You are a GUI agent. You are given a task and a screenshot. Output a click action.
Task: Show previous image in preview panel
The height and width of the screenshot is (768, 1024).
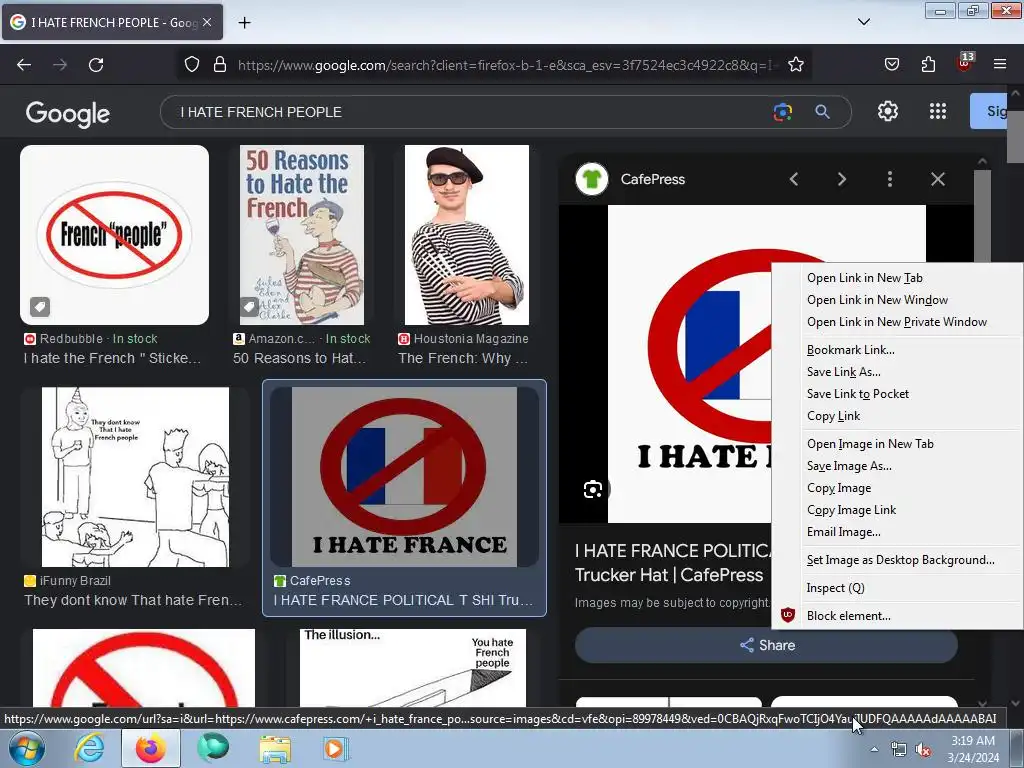click(793, 179)
